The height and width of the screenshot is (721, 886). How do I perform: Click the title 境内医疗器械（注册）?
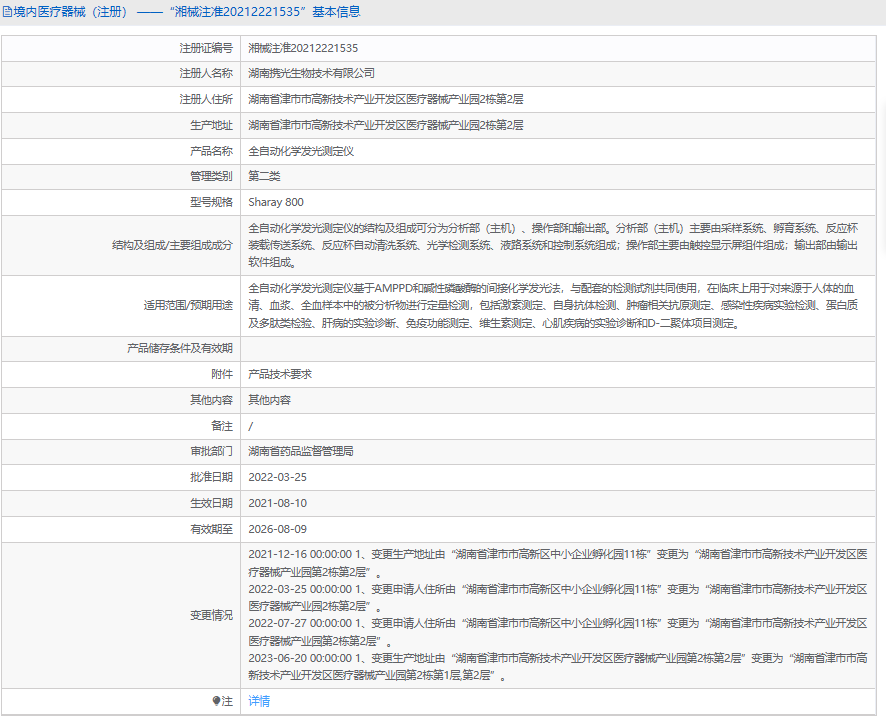tap(71, 12)
